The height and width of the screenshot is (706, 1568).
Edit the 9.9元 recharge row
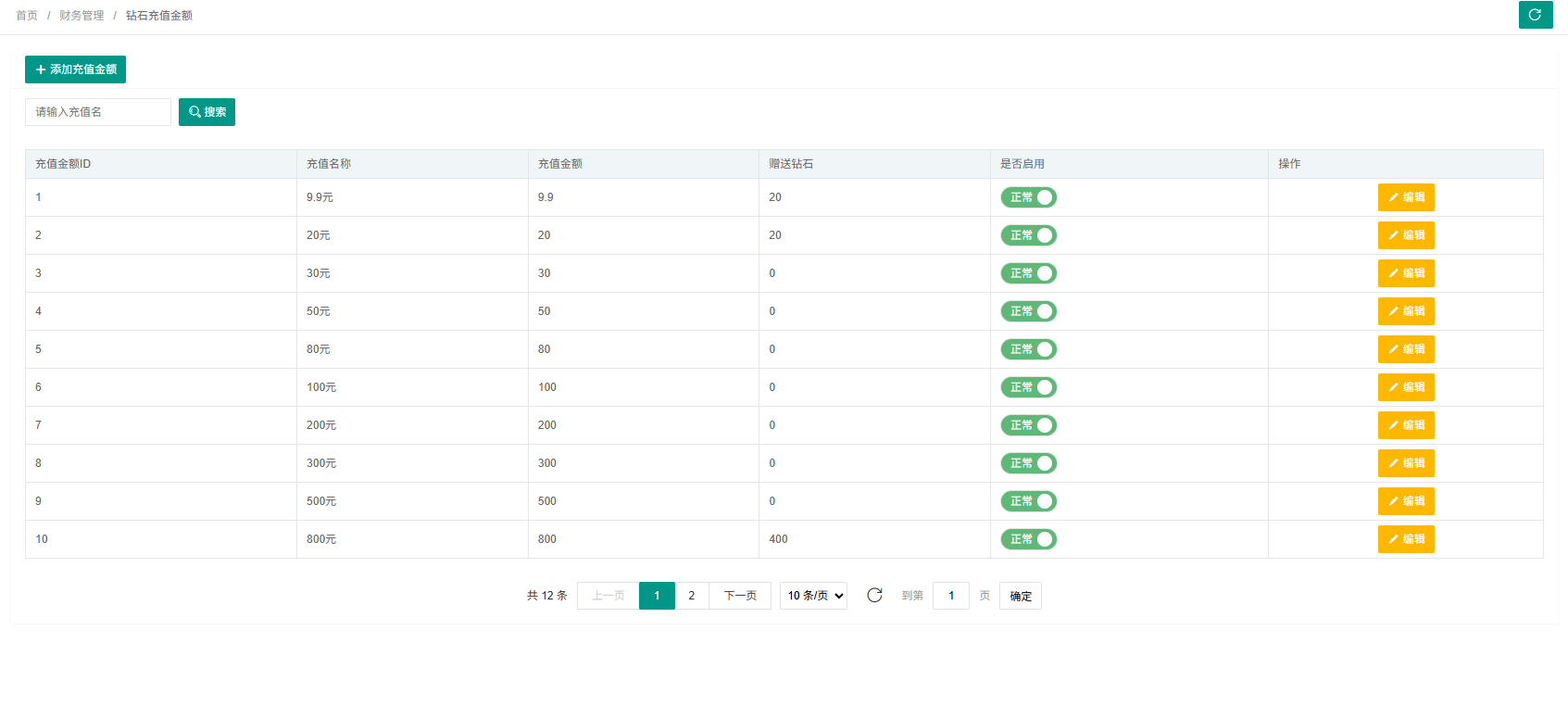pyautogui.click(x=1405, y=197)
